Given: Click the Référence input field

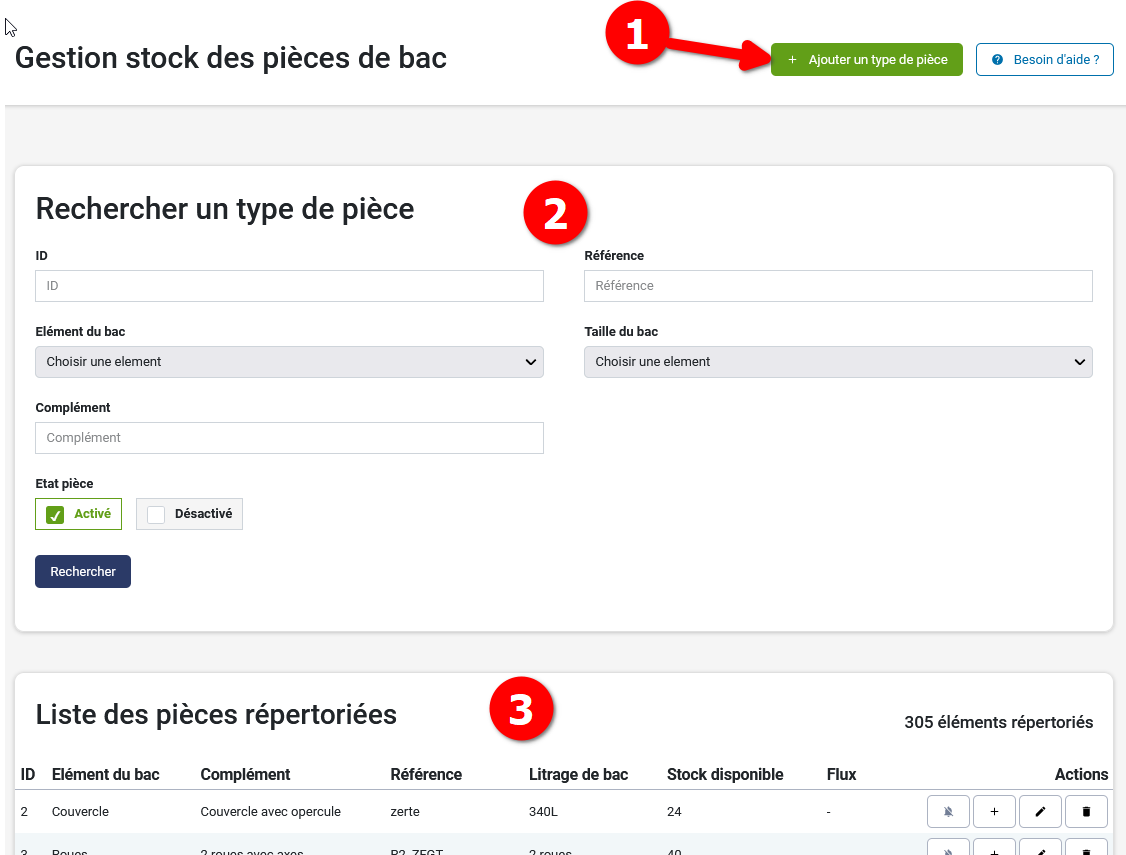Looking at the screenshot, I should click(x=838, y=286).
